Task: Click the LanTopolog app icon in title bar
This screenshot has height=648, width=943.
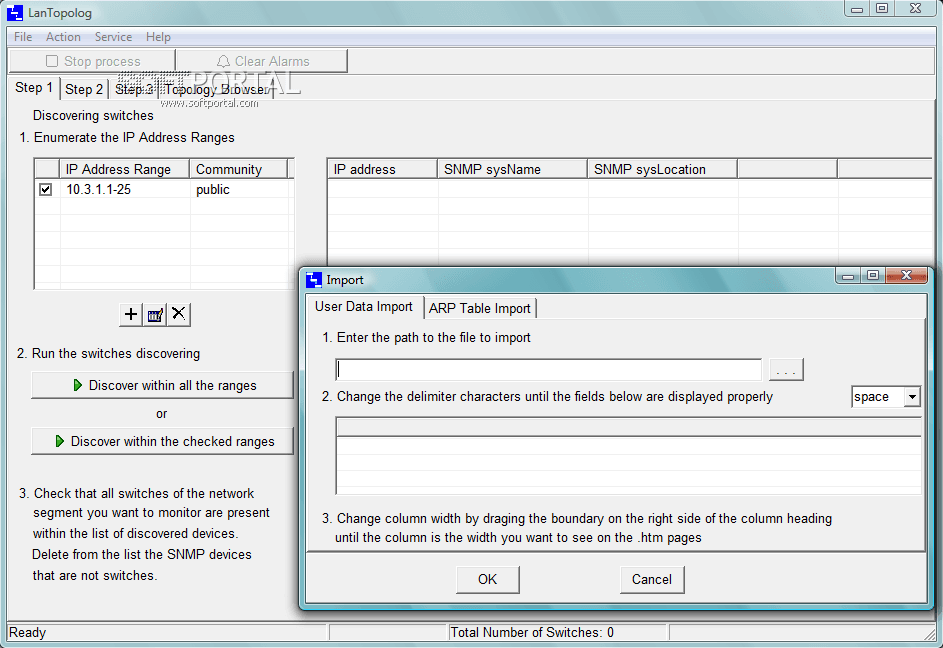Action: point(15,13)
